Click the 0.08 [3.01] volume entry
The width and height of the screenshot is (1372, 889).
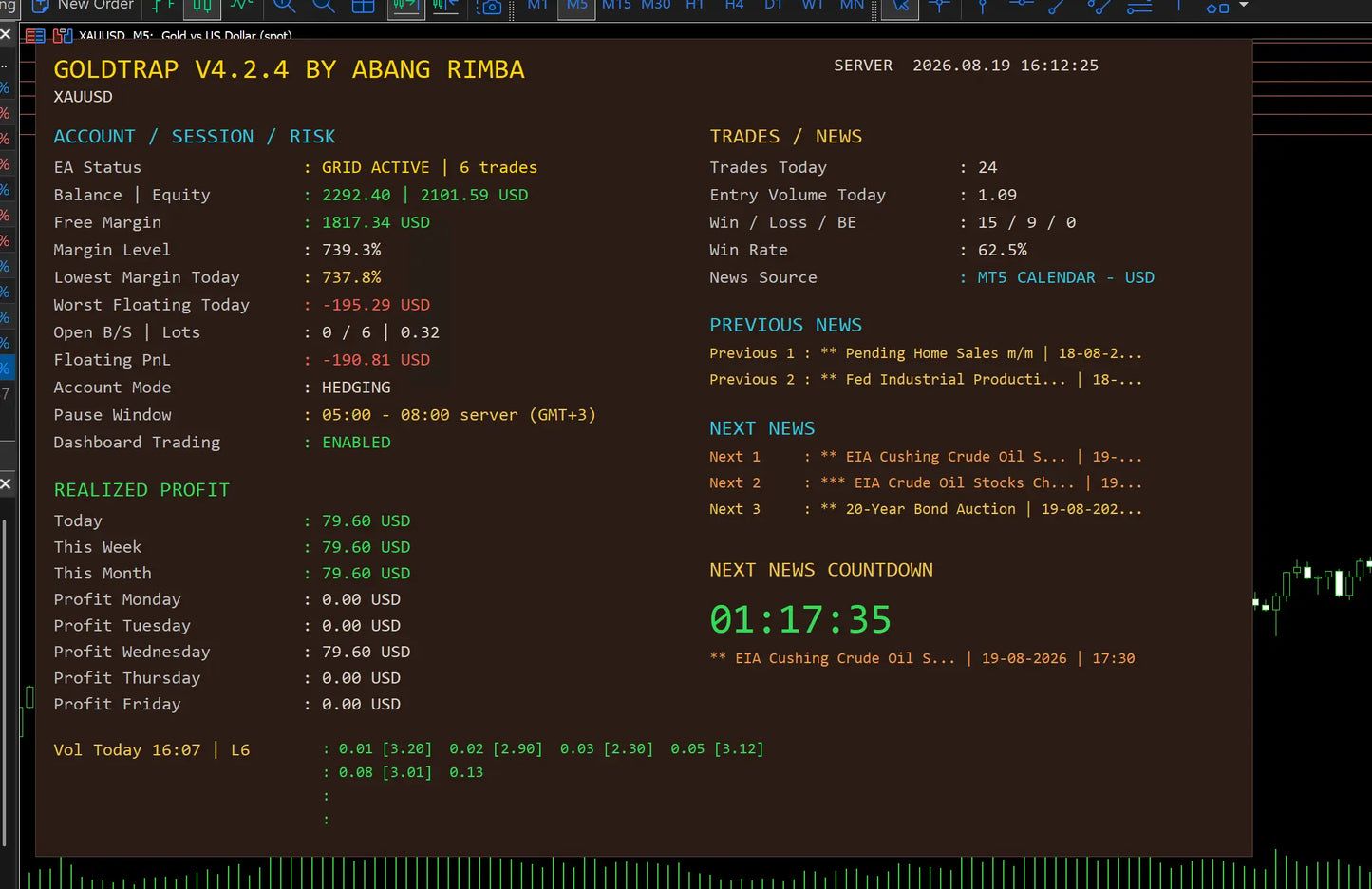point(385,772)
